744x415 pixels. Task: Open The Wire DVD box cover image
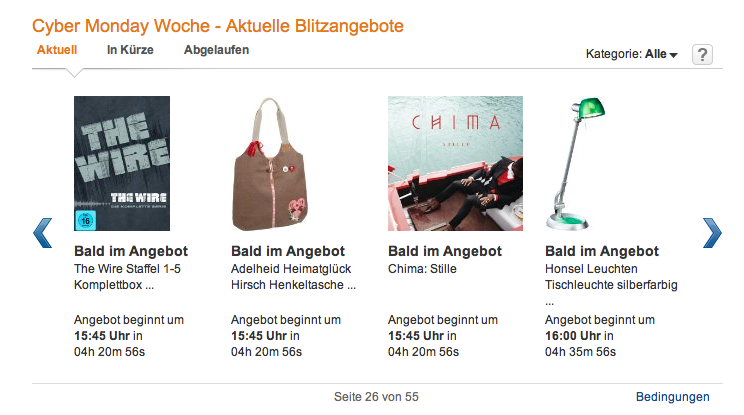click(122, 164)
